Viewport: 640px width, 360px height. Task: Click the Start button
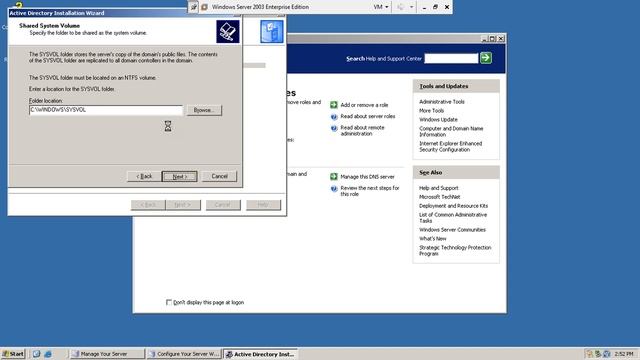pyautogui.click(x=13, y=354)
